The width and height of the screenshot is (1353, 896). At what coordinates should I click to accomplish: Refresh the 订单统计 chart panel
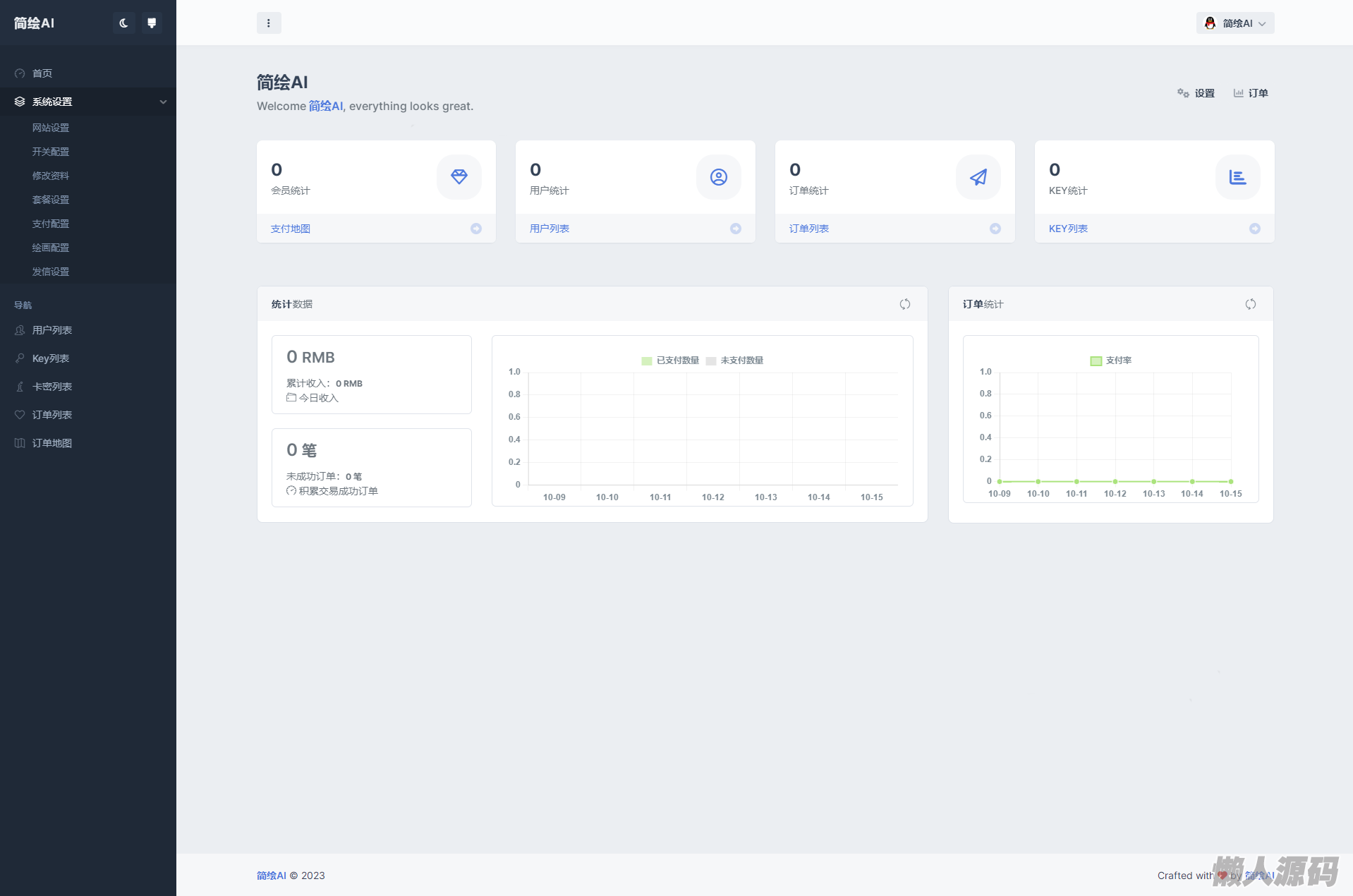point(1251,304)
